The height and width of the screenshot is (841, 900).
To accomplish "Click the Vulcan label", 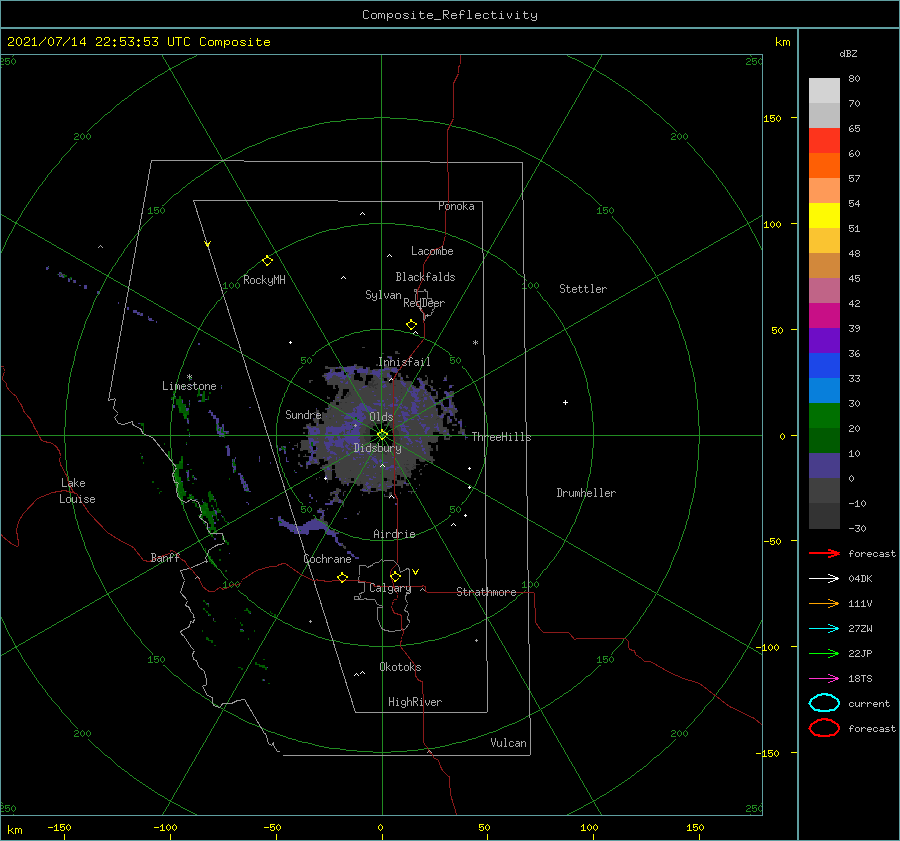I will (x=508, y=743).
